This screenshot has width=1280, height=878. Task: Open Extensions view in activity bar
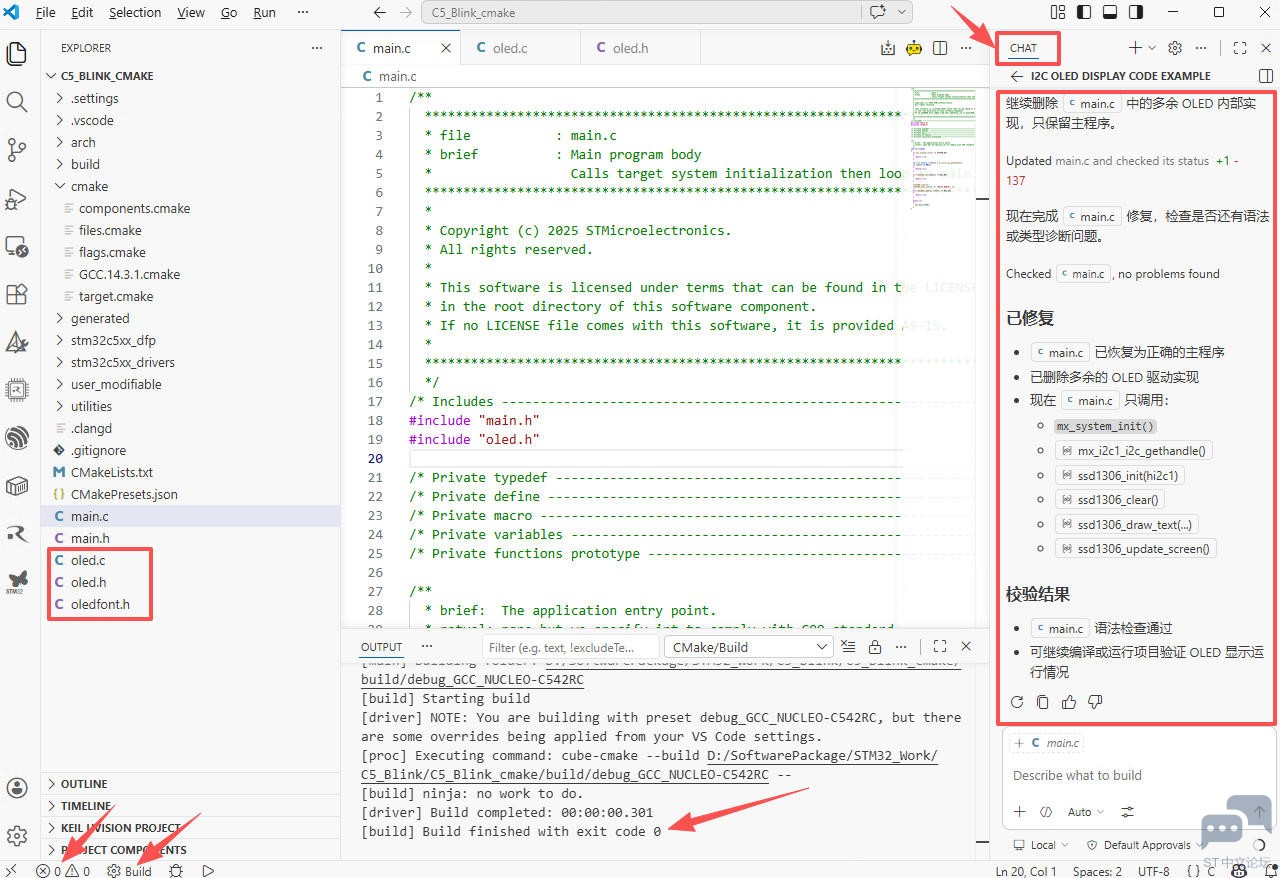pyautogui.click(x=17, y=294)
